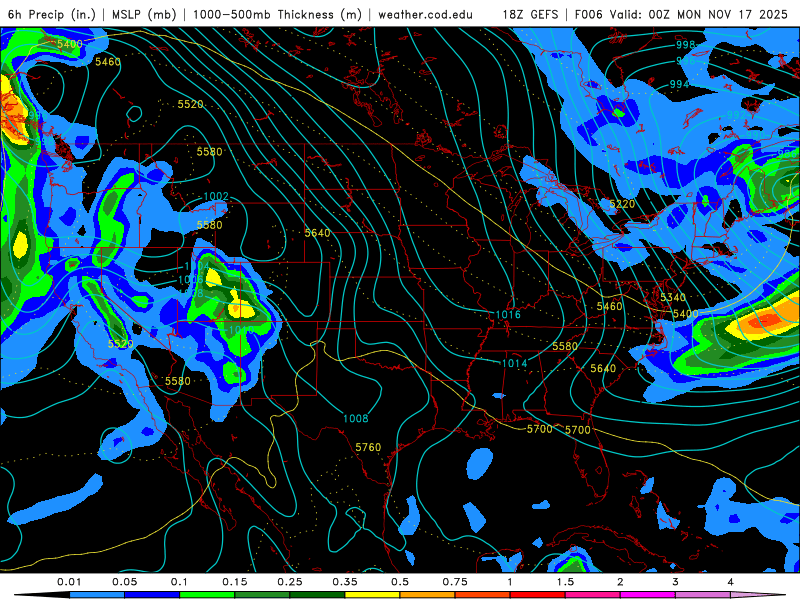This screenshot has height=600, width=800.
Task: Click the '5220' thickness contour label
Action: coord(622,204)
